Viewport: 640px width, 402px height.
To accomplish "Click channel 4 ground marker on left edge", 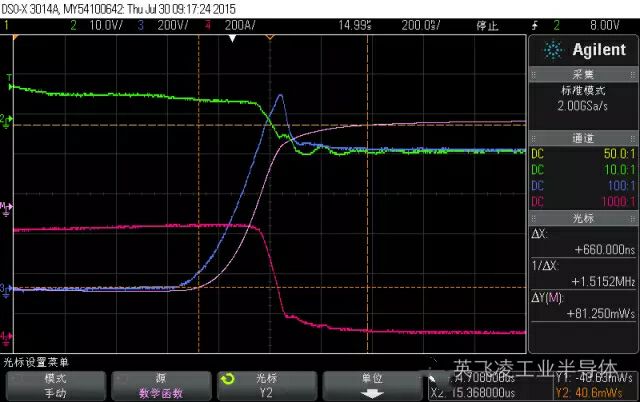I will 4,336.
